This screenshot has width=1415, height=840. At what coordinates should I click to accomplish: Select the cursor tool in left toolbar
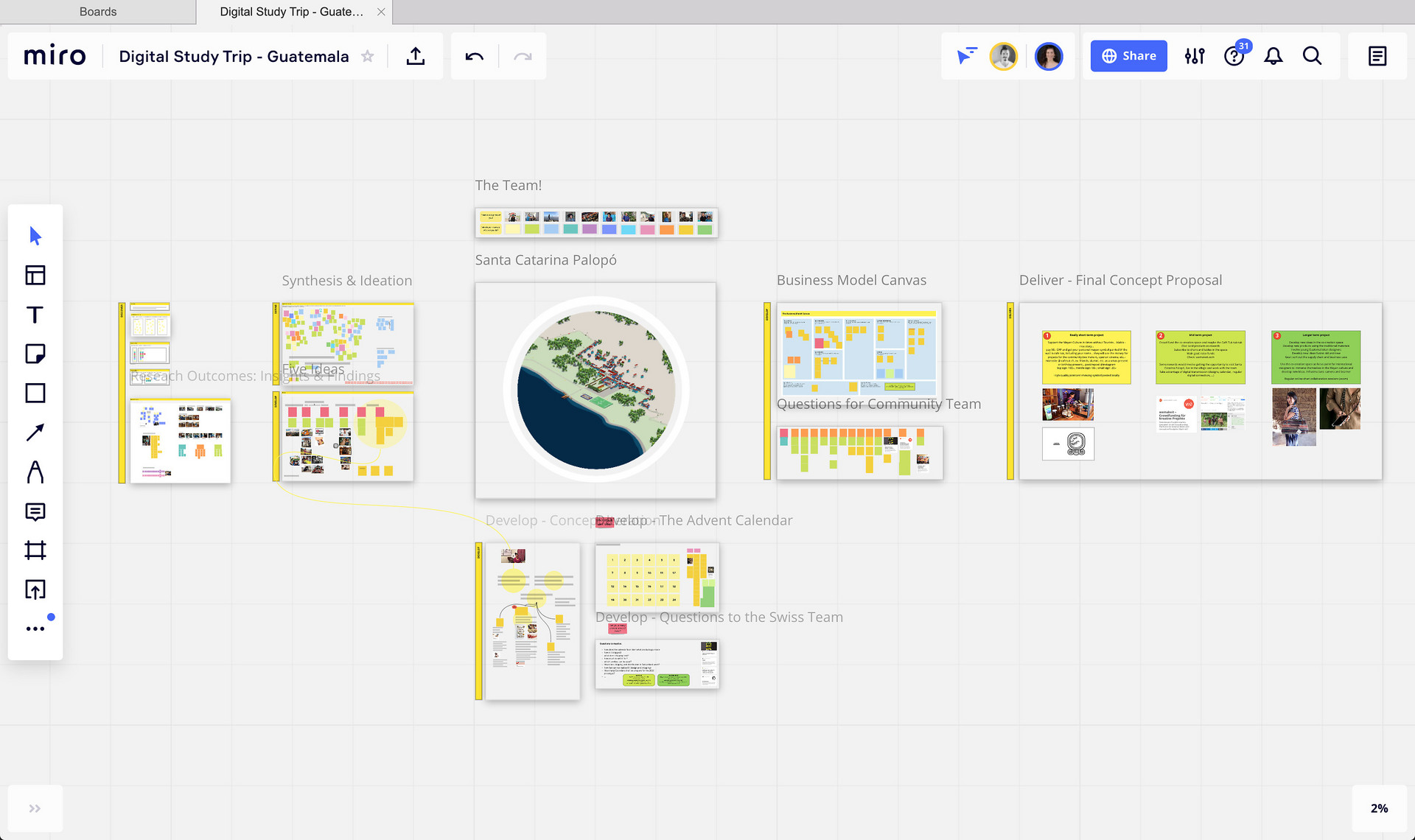(35, 236)
